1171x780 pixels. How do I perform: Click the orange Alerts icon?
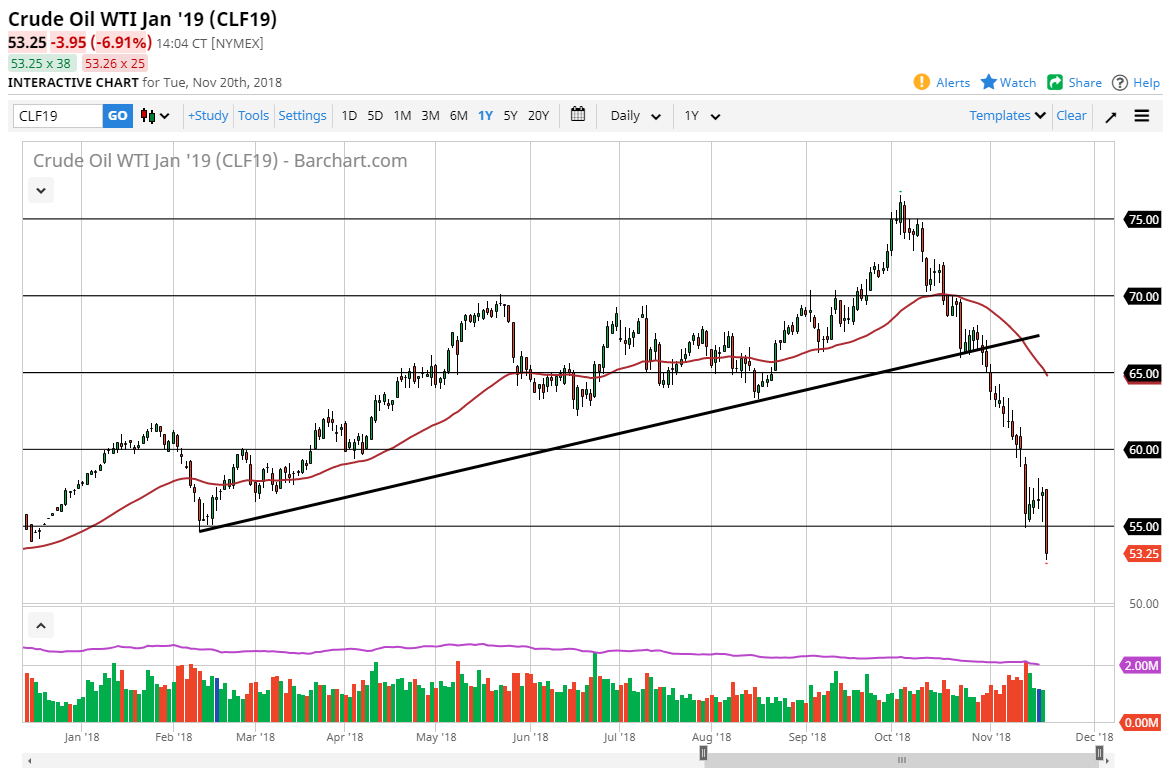point(921,83)
